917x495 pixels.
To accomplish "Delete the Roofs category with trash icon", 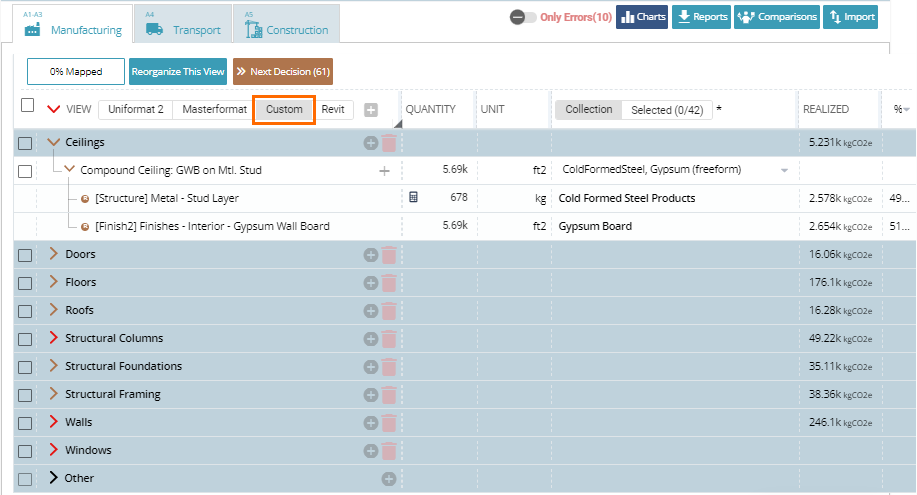I will tap(388, 311).
